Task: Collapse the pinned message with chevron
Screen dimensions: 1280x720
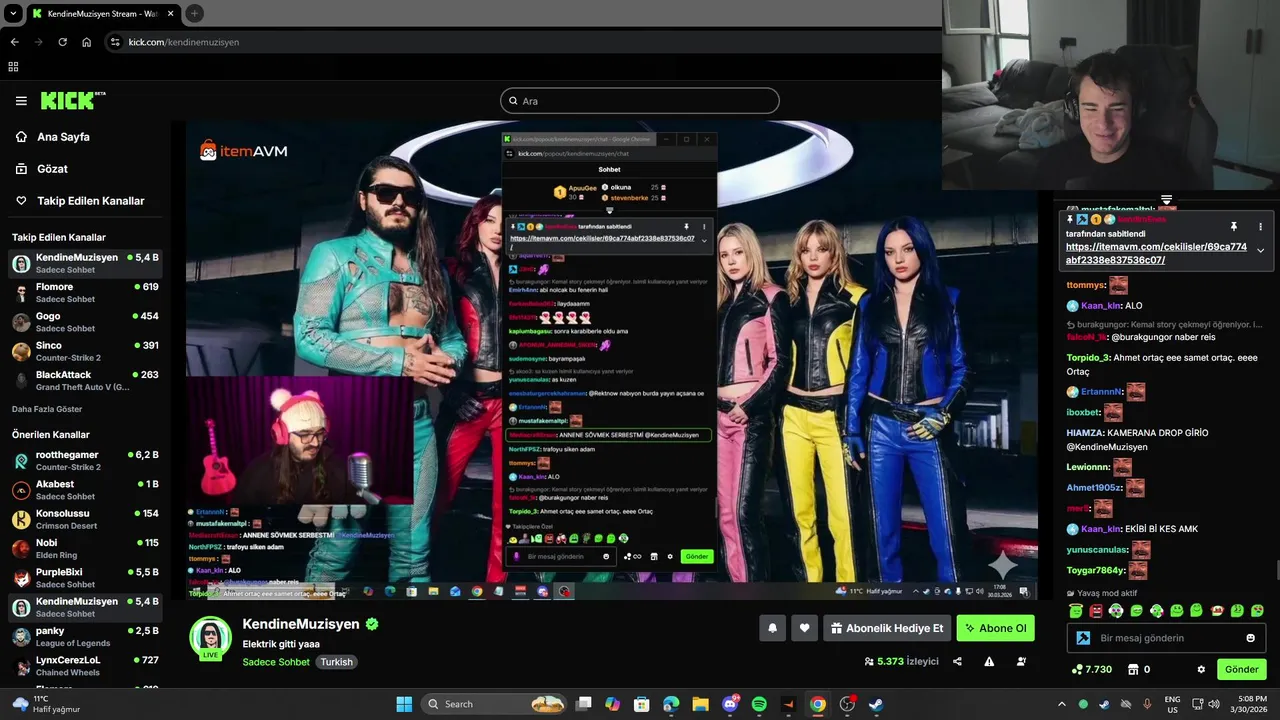Action: tap(1260, 250)
